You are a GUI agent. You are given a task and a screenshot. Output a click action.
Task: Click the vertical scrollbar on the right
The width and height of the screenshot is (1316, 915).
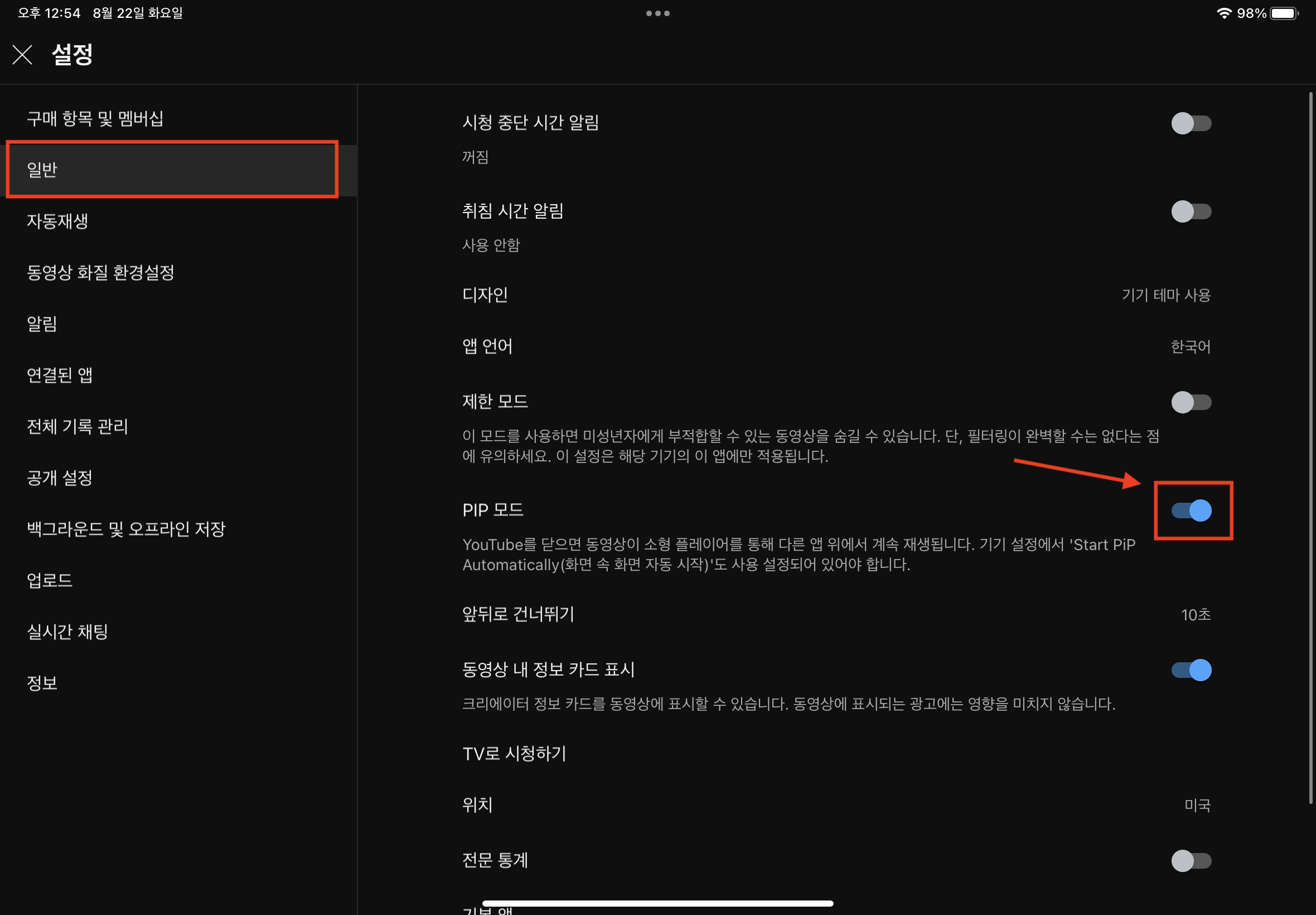tap(1310, 447)
